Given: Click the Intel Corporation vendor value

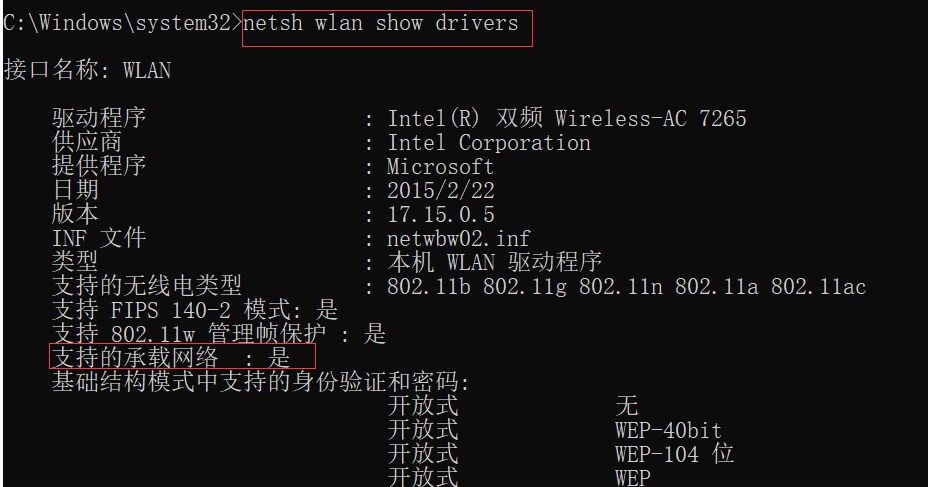Looking at the screenshot, I should point(489,143).
